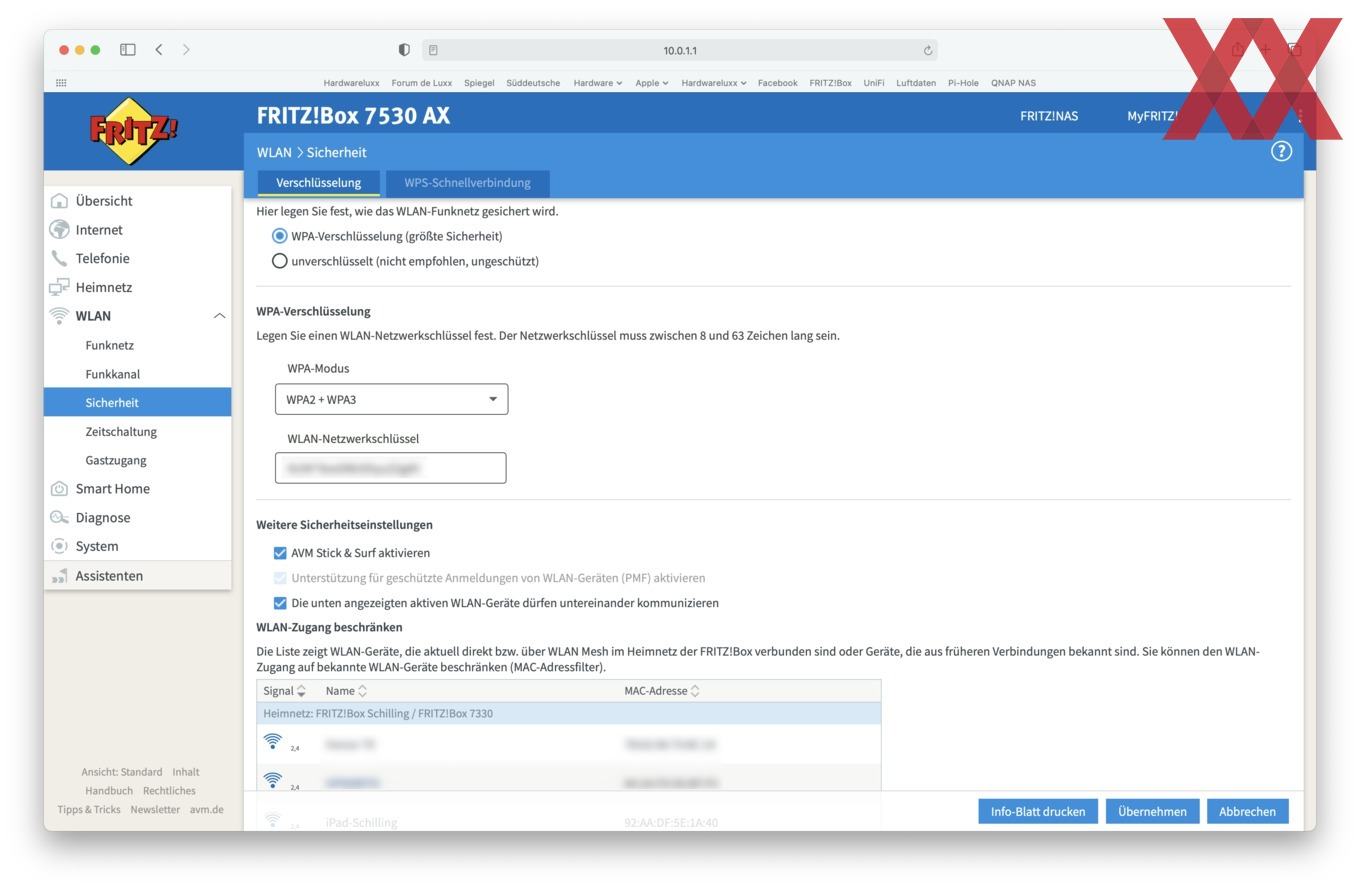Toggle PMF Unterstützung checkbox

[280, 578]
